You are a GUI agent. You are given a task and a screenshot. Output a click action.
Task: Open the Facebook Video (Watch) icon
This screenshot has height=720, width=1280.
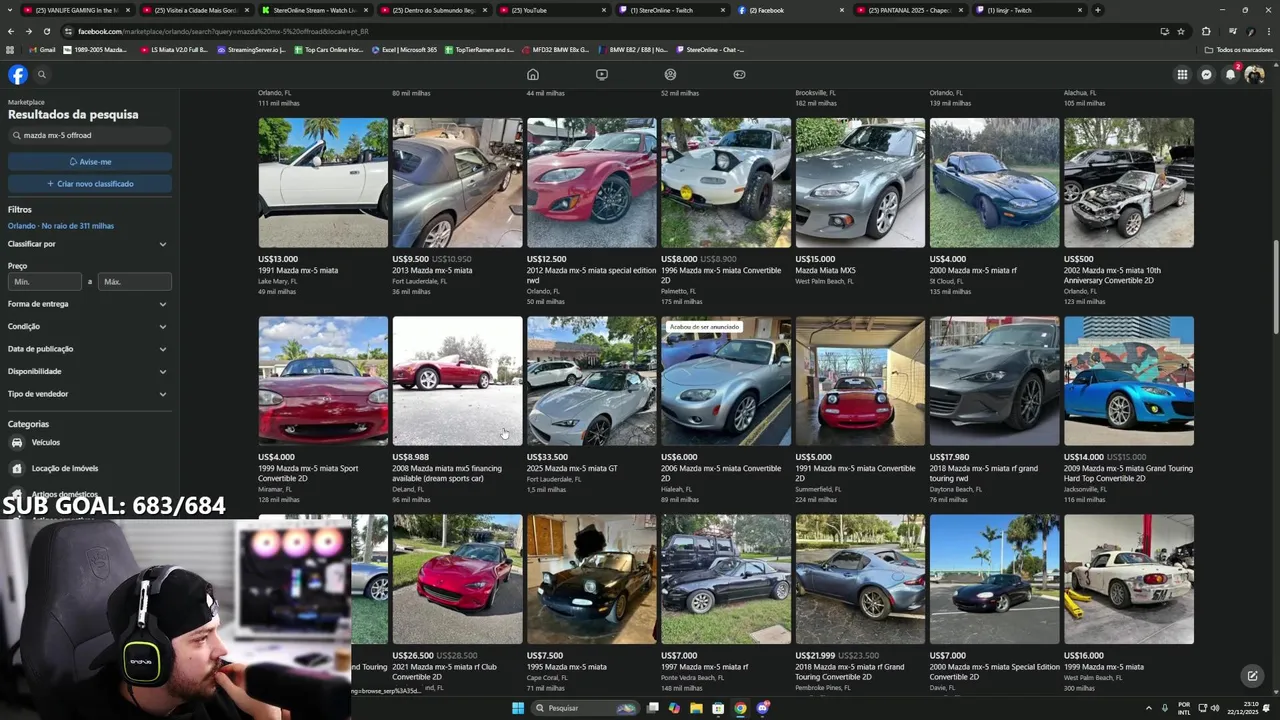602,74
